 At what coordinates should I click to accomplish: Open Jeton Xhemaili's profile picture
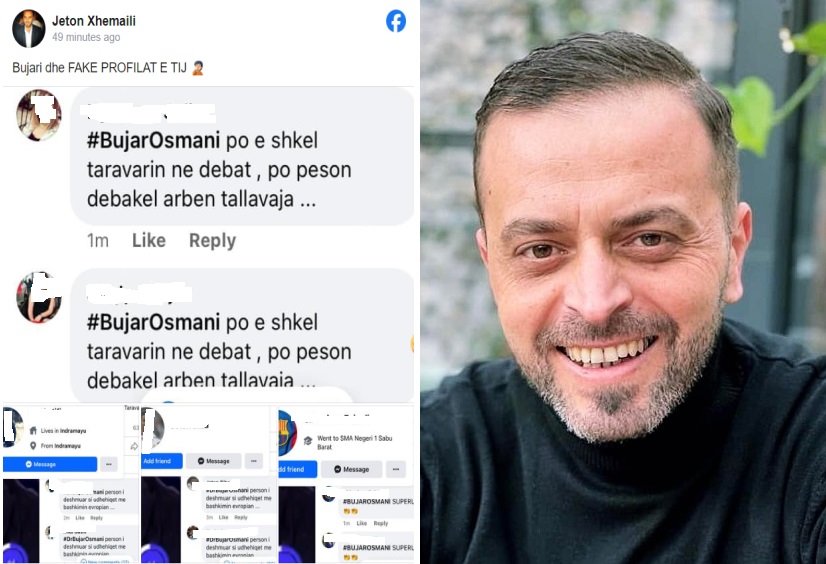[28, 28]
